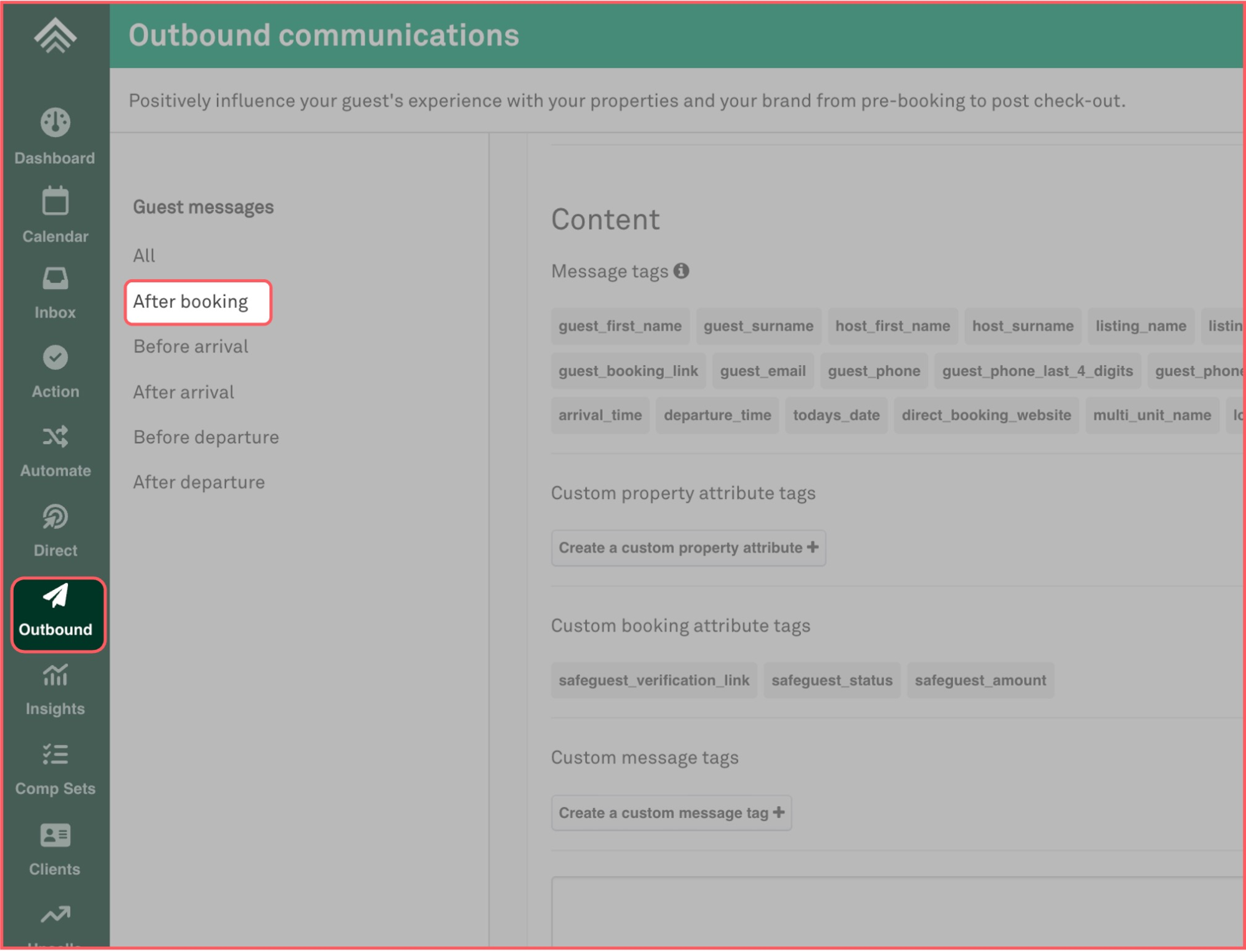This screenshot has height=952, width=1246.
Task: Click the Message tags info icon
Action: click(x=681, y=271)
